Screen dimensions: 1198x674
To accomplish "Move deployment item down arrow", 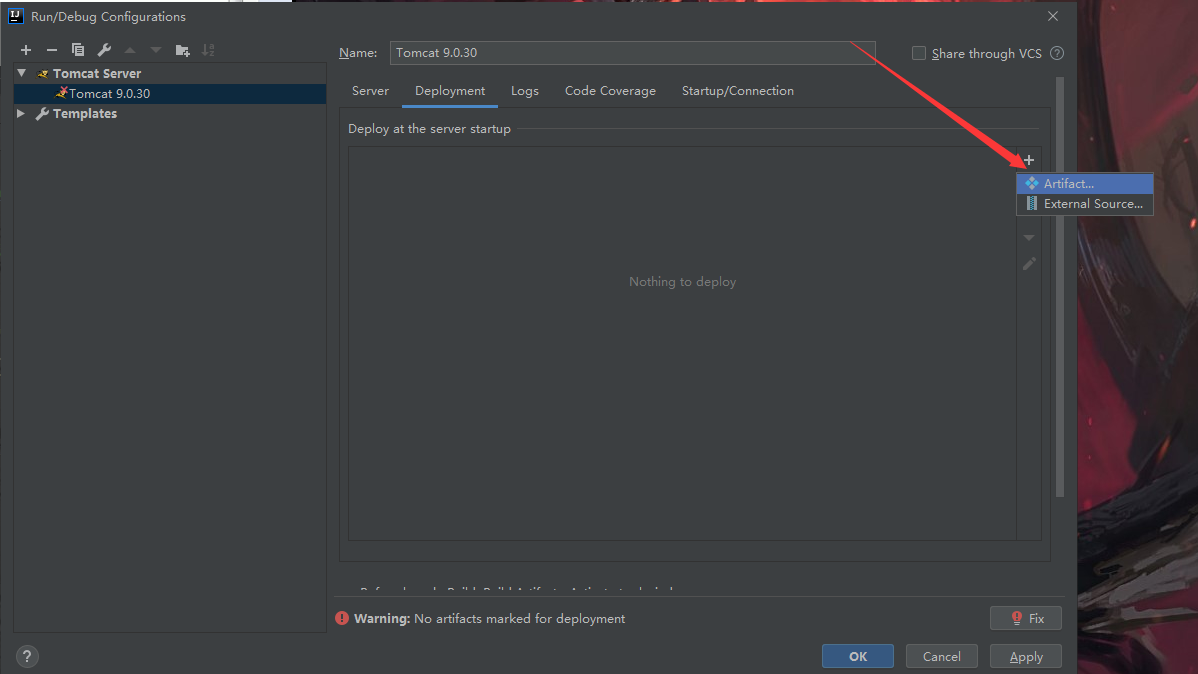I will (x=1029, y=238).
